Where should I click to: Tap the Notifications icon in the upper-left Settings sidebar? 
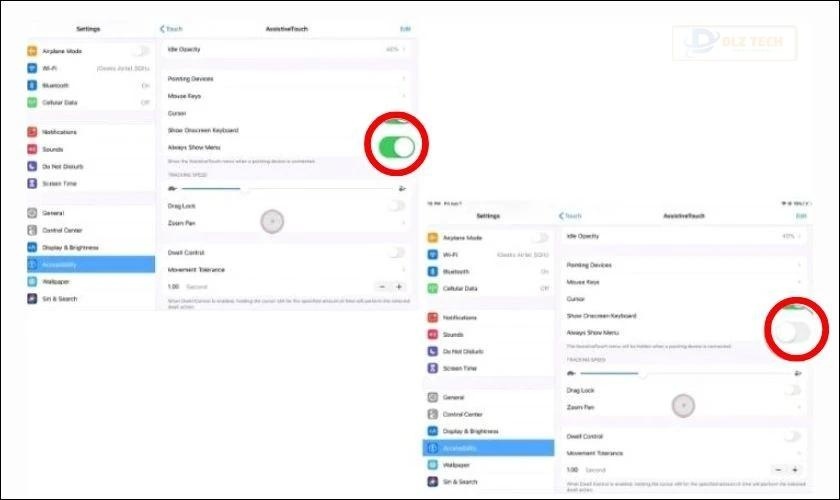33,132
